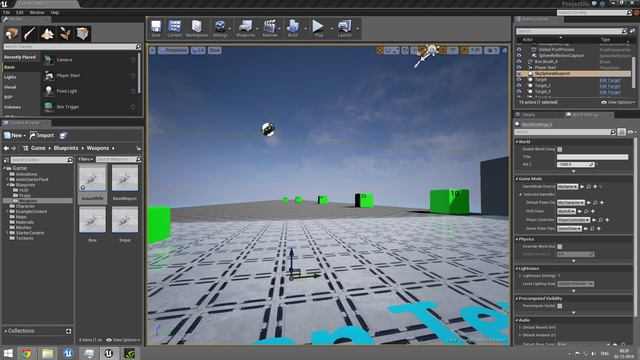Open Scene Outliner View Options
The width and height of the screenshot is (640, 360).
point(618,102)
